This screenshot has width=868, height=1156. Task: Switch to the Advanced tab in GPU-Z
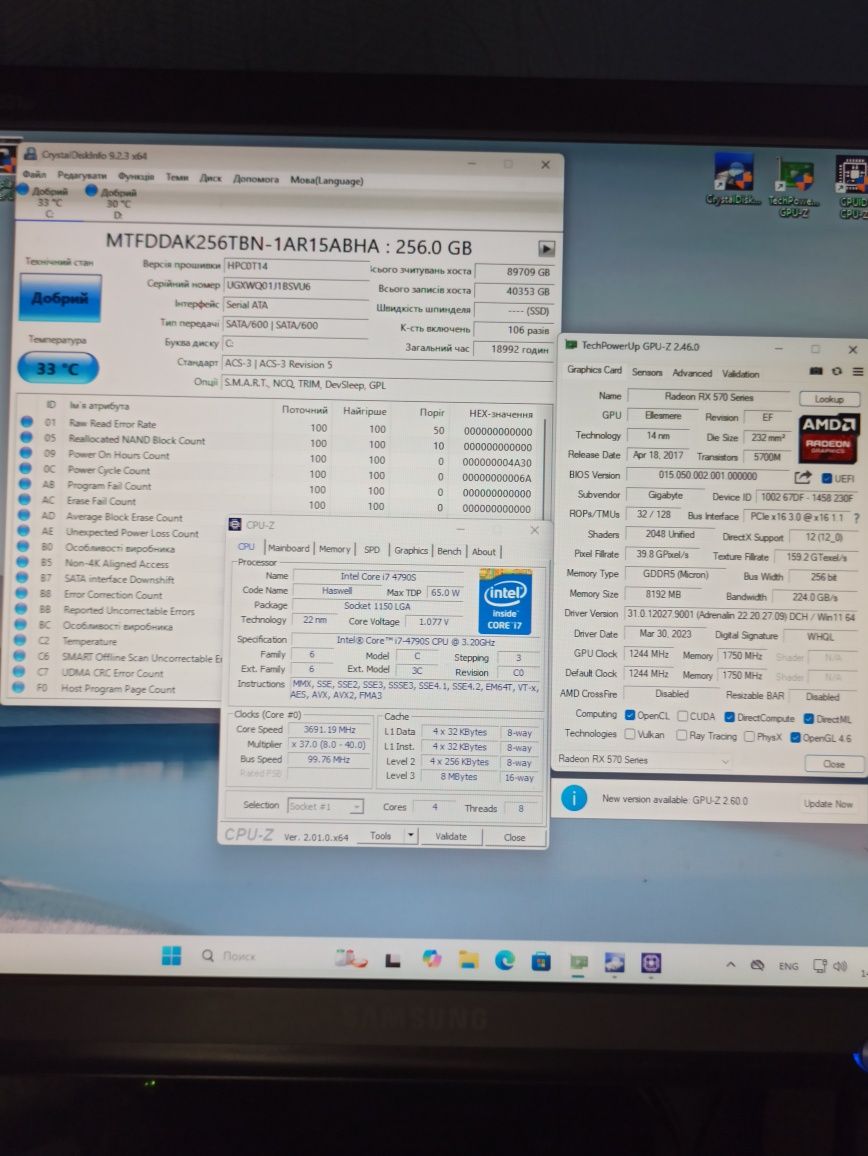coord(692,373)
